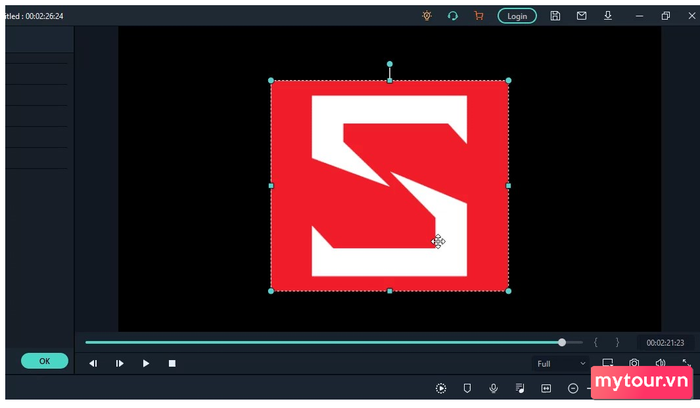This screenshot has width=700, height=408.
Task: Set mark-in with left brace
Action: click(x=596, y=342)
